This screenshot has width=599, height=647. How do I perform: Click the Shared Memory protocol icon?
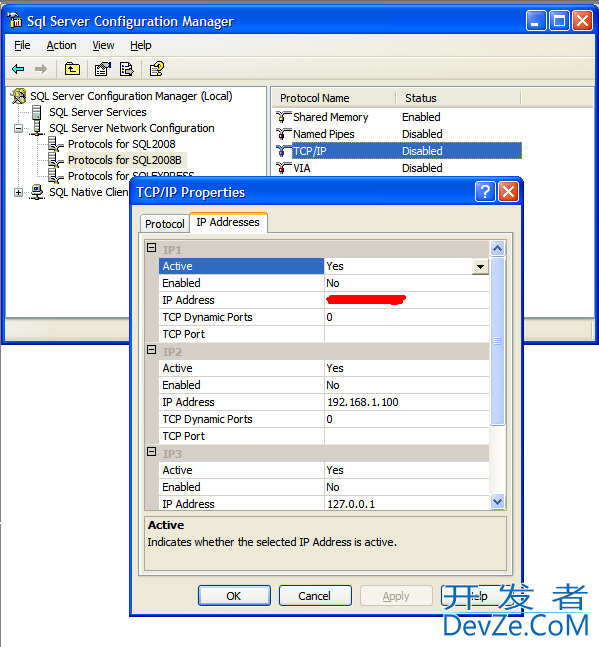click(x=283, y=117)
